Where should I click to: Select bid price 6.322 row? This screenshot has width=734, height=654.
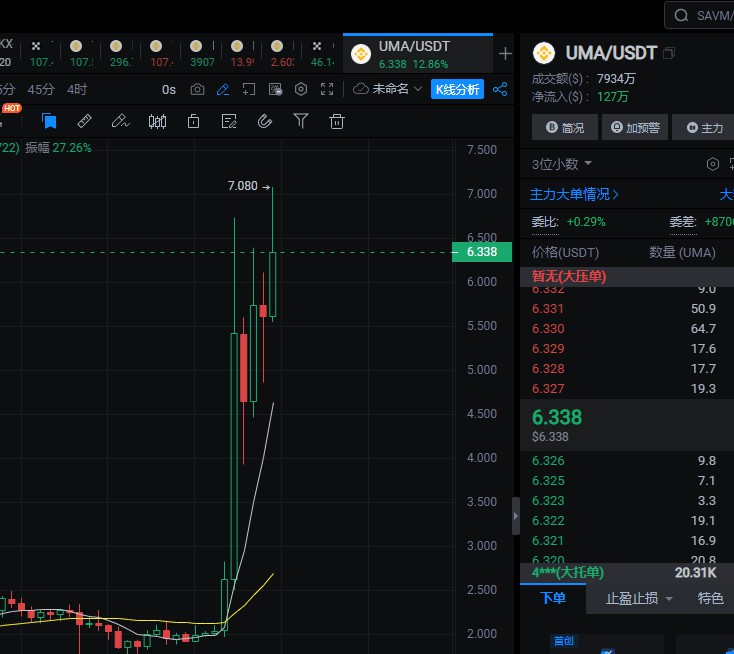click(627, 521)
